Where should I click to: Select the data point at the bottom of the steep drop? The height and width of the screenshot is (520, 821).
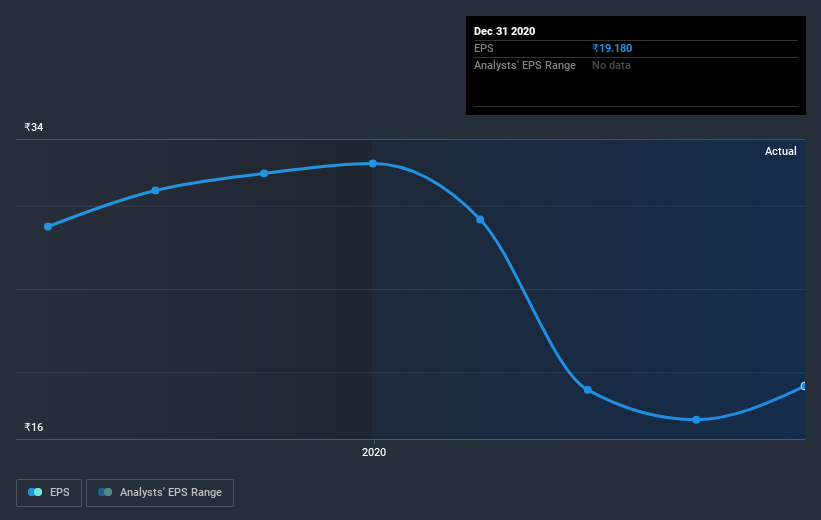click(587, 390)
